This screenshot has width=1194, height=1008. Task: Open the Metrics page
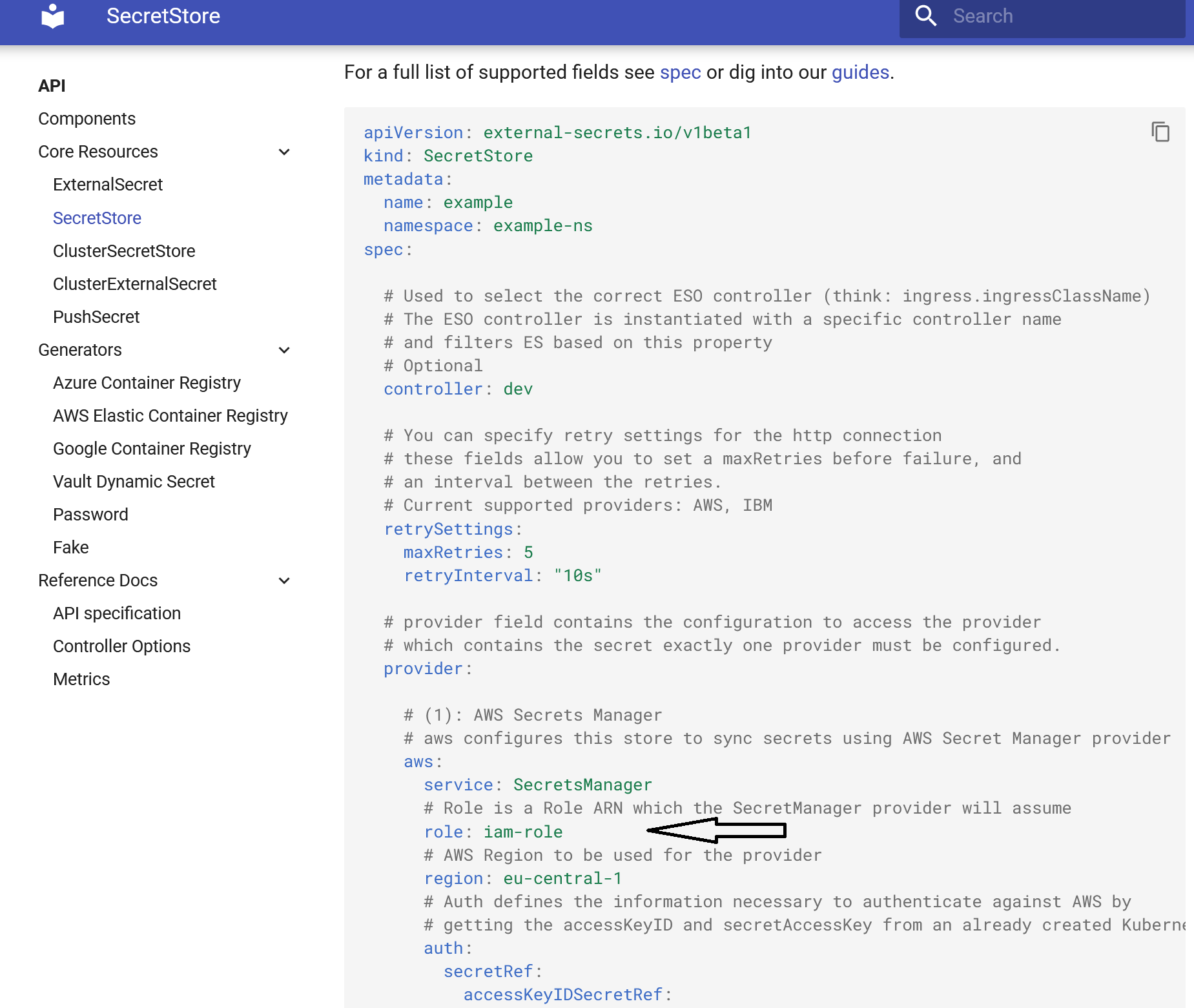click(81, 679)
